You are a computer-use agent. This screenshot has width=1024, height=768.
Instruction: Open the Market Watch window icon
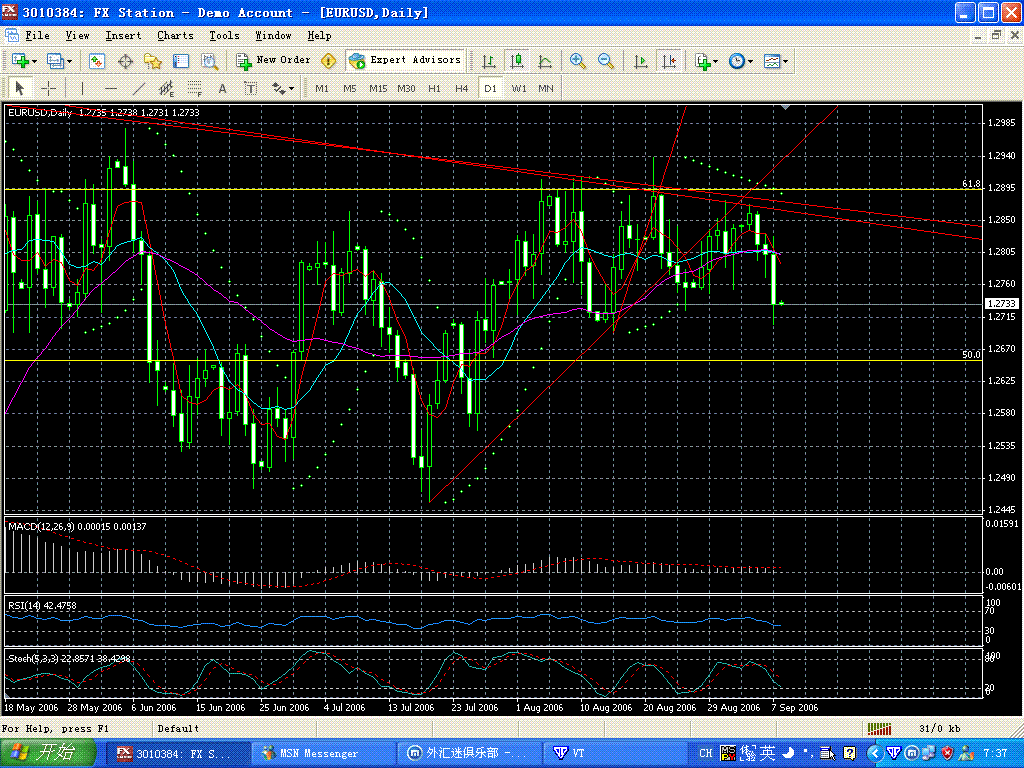click(x=97, y=61)
